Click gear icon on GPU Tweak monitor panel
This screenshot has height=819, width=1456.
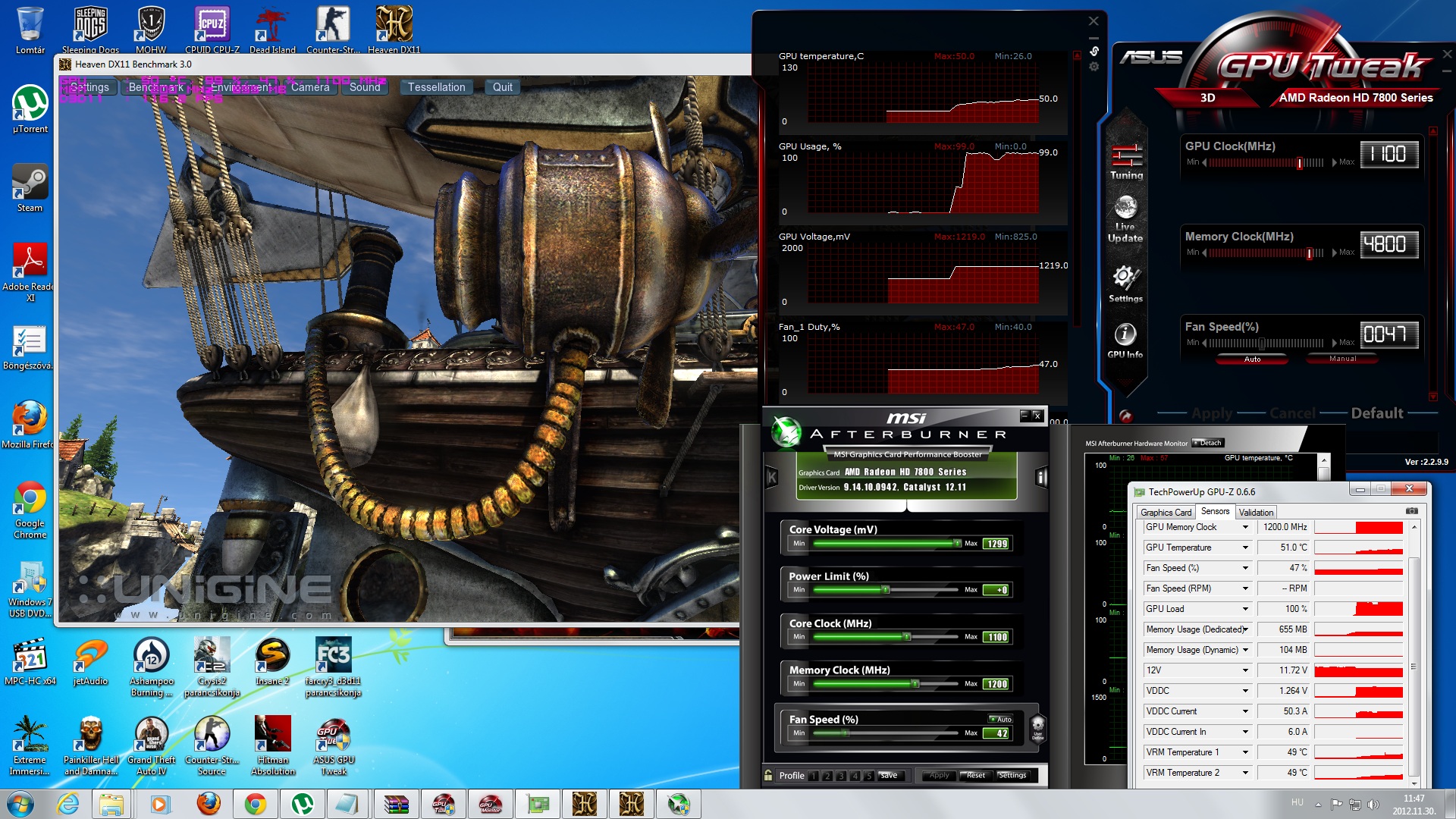pos(1094,67)
